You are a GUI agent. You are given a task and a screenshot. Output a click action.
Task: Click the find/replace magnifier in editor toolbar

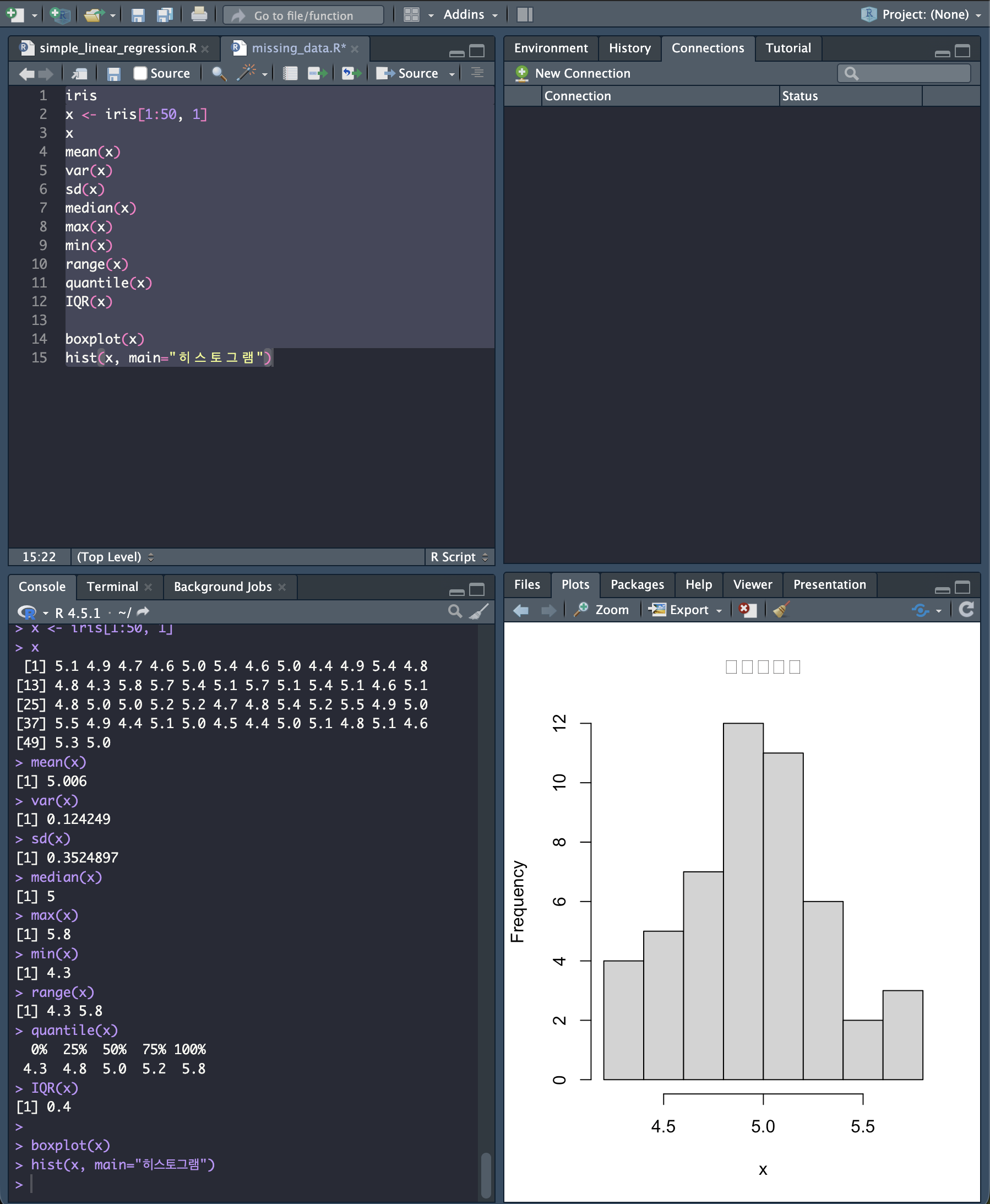coord(219,74)
